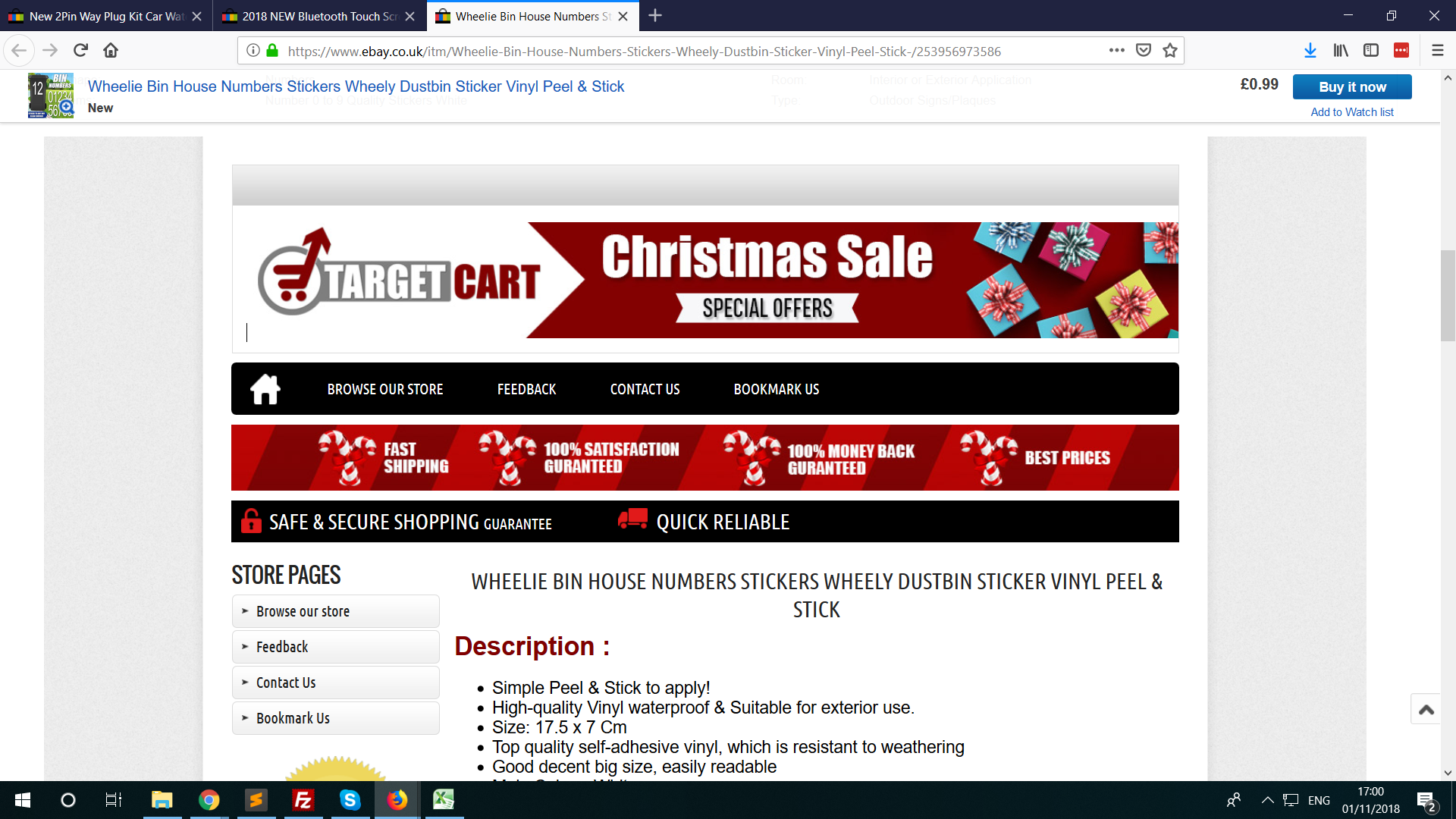Open FileZilla from the taskbar

coord(303,800)
